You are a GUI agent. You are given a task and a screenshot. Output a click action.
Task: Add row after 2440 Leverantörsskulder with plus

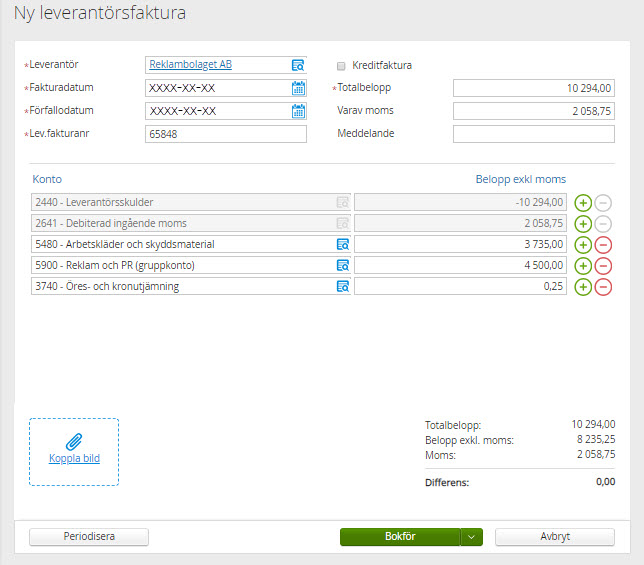[584, 202]
